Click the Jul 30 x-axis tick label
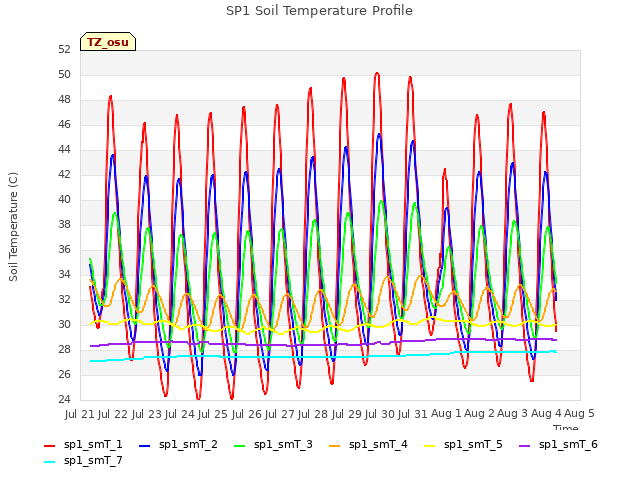Image resolution: width=640 pixels, height=480 pixels. (380, 414)
